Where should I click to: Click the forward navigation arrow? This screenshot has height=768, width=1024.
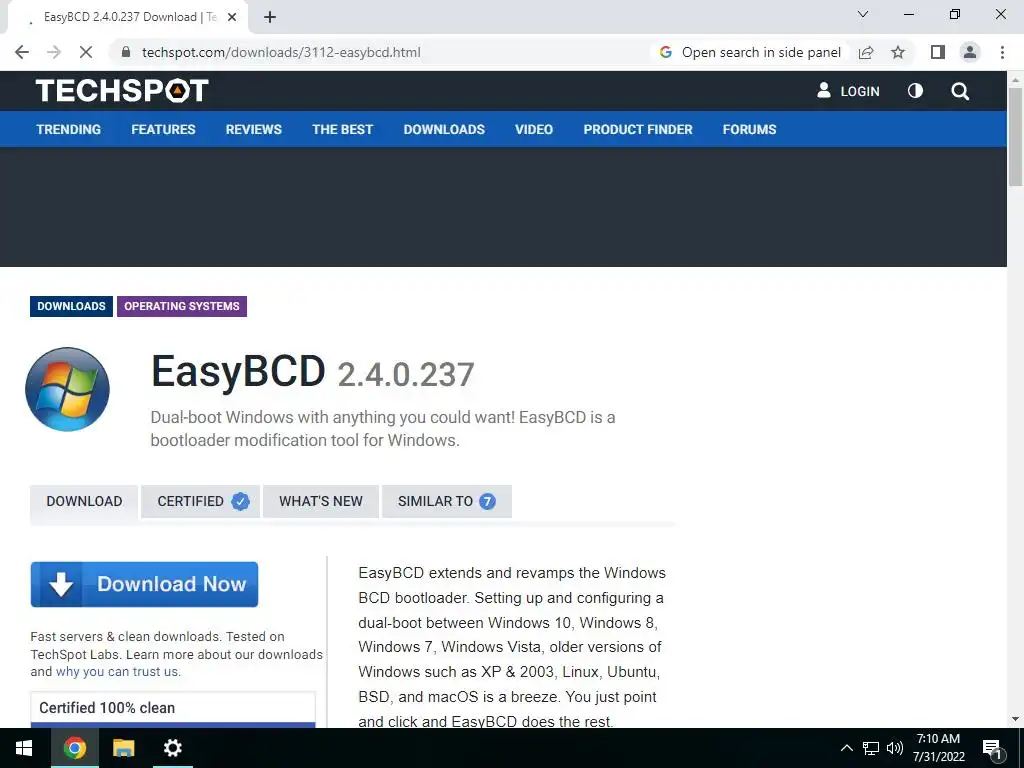[54, 52]
